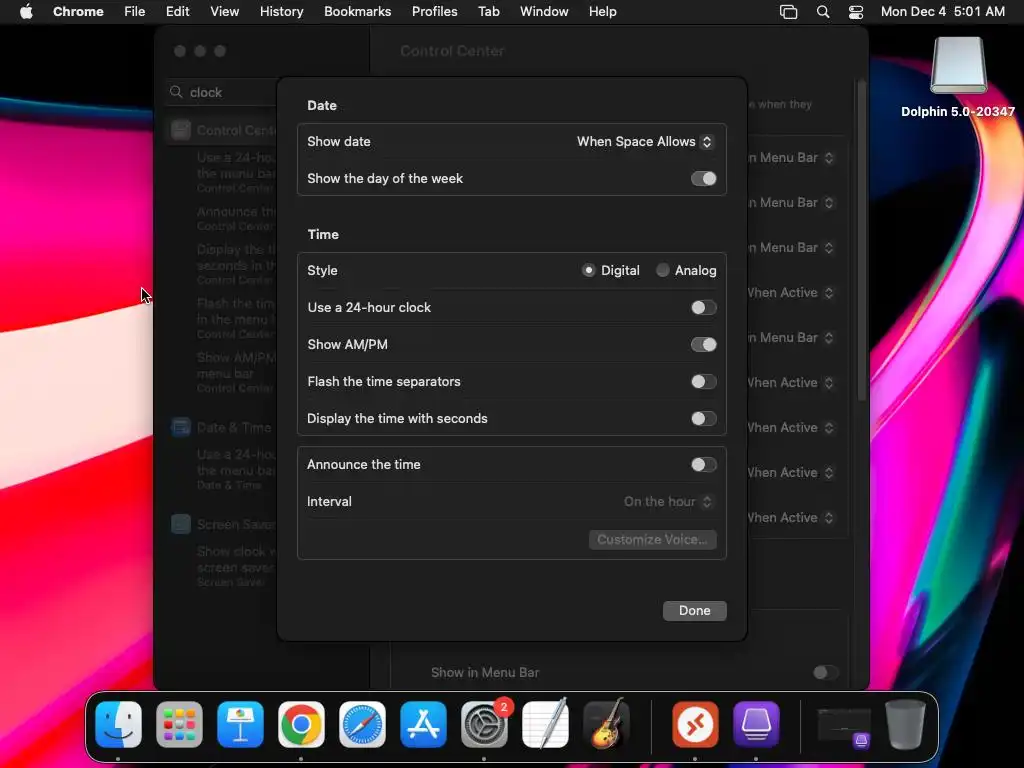Image resolution: width=1024 pixels, height=768 pixels.
Task: Open System Settings from the Dock
Action: pos(485,724)
